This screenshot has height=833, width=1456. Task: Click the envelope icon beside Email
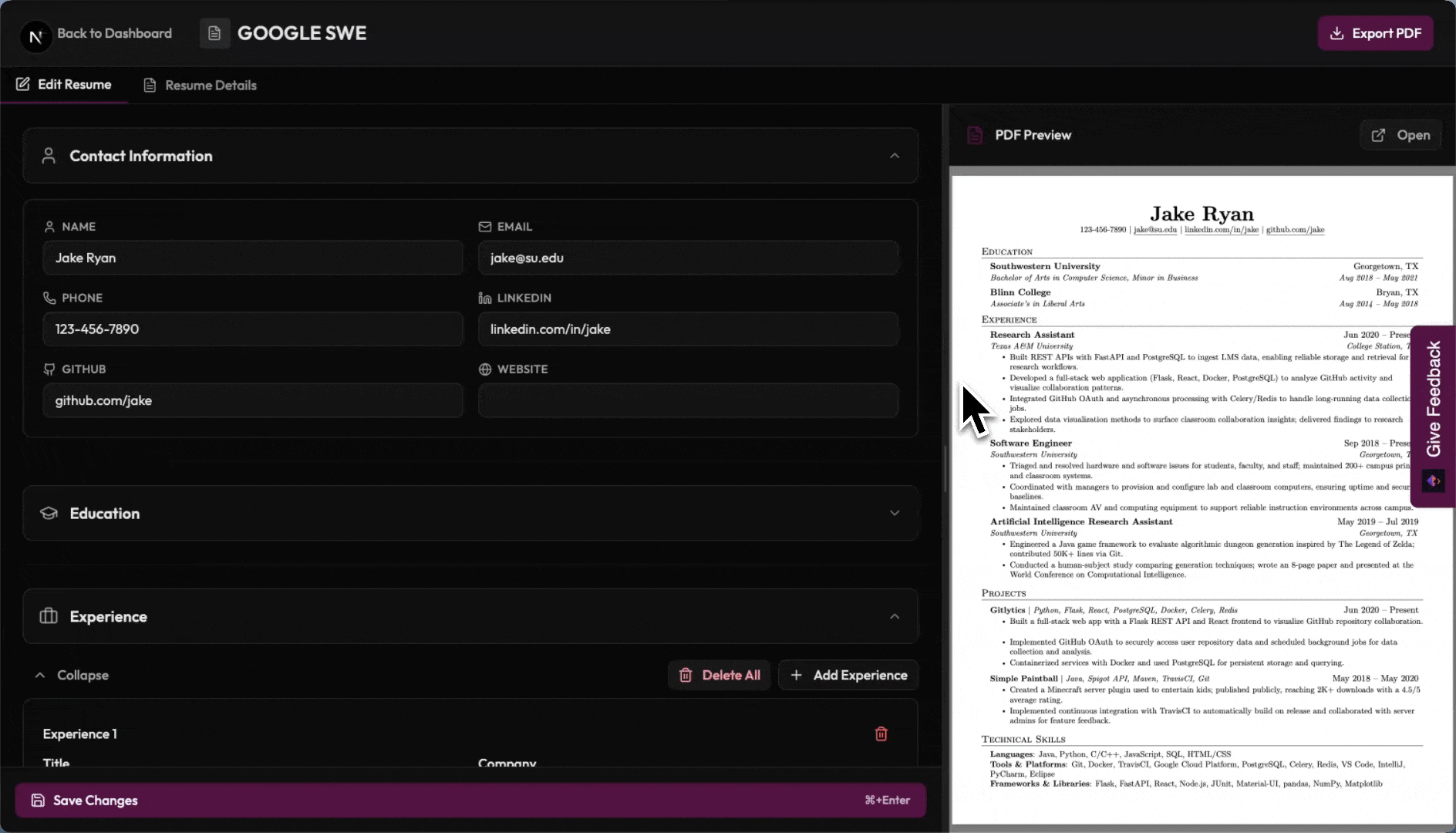(484, 226)
